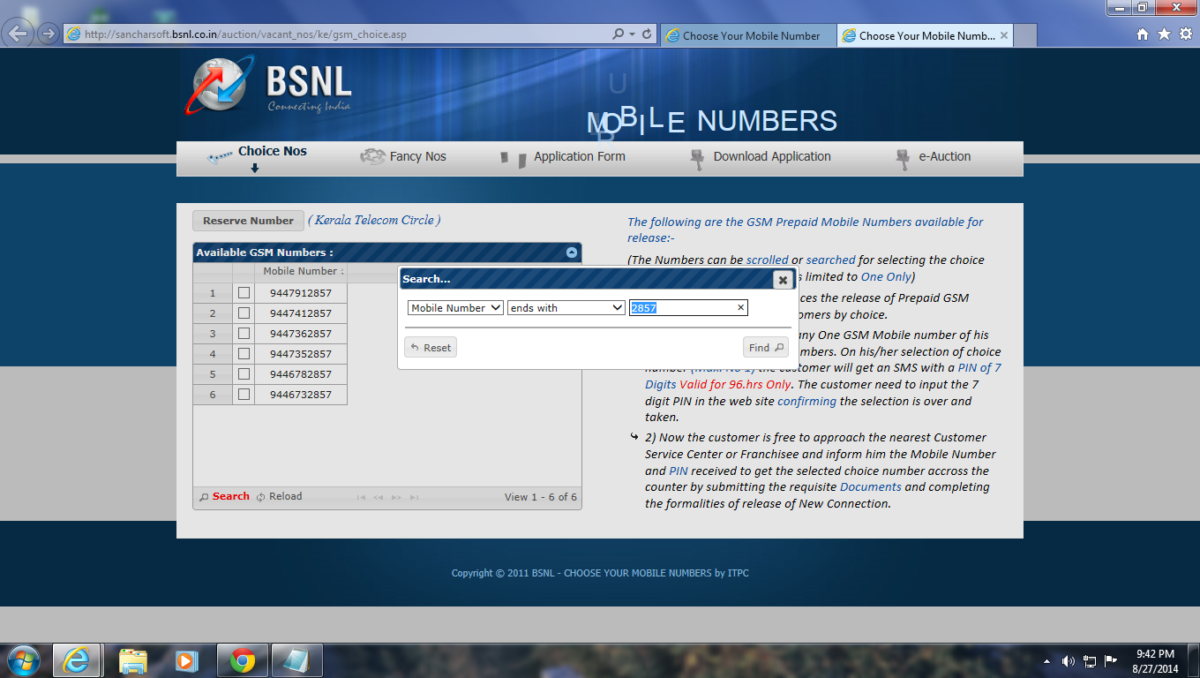Tick the checkbox for number 9446782857
The height and width of the screenshot is (678, 1200).
(x=243, y=374)
